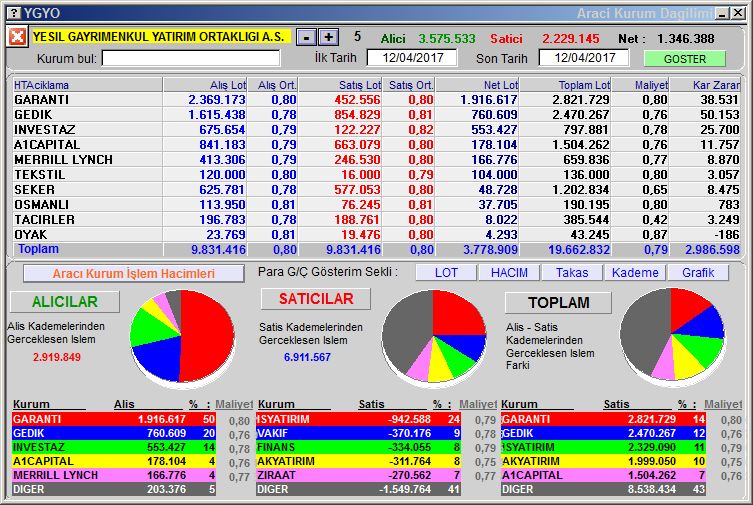Open the Kademe view tab
Viewport: 753px width, 505px height.
pyautogui.click(x=634, y=273)
